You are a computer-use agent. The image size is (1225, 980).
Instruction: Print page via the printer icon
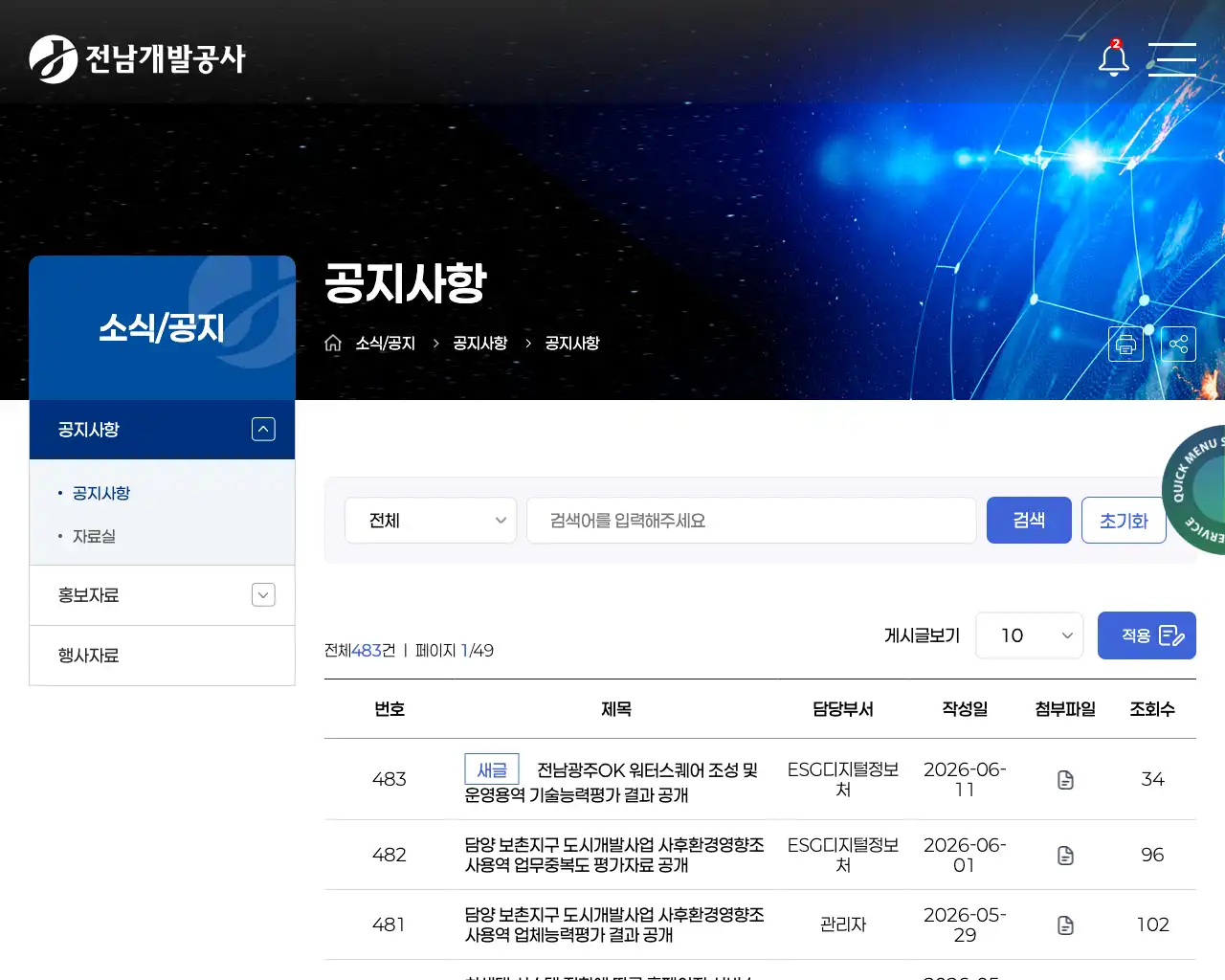(x=1125, y=344)
